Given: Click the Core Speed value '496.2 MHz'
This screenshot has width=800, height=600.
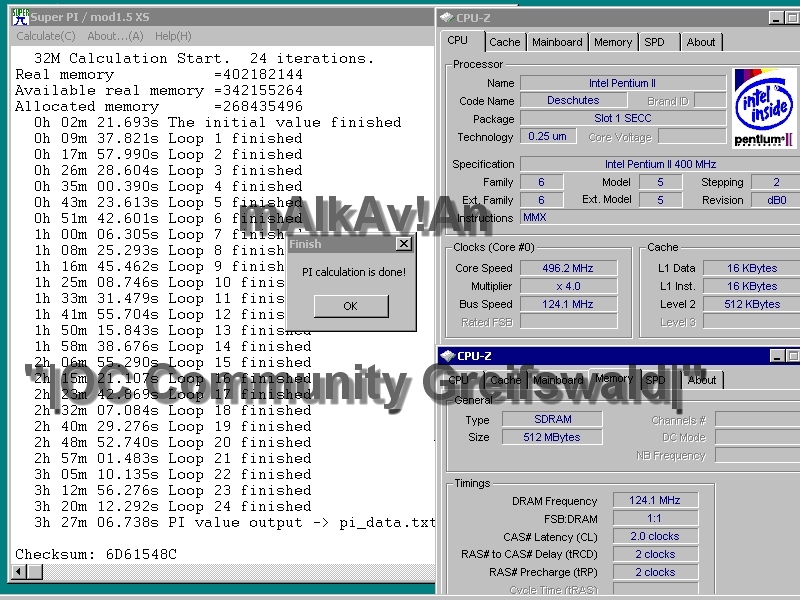Looking at the screenshot, I should pyautogui.click(x=568, y=268).
